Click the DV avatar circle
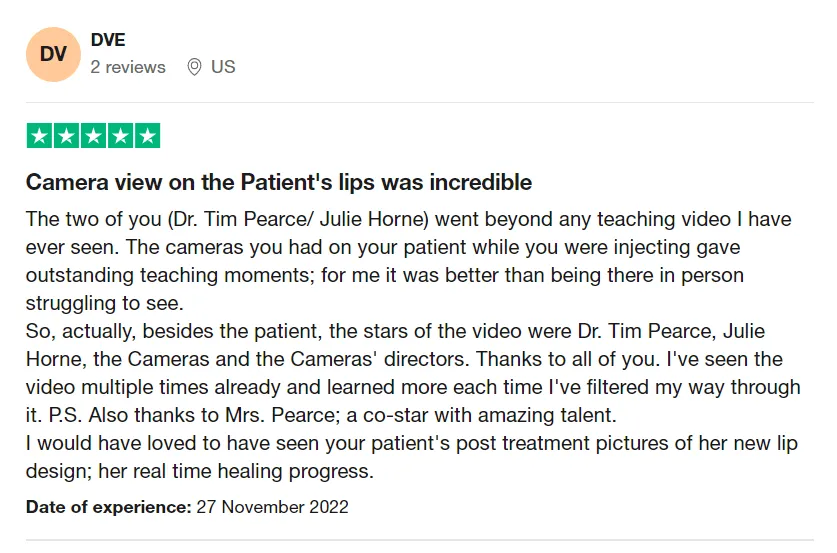The image size is (837, 553). (x=53, y=54)
